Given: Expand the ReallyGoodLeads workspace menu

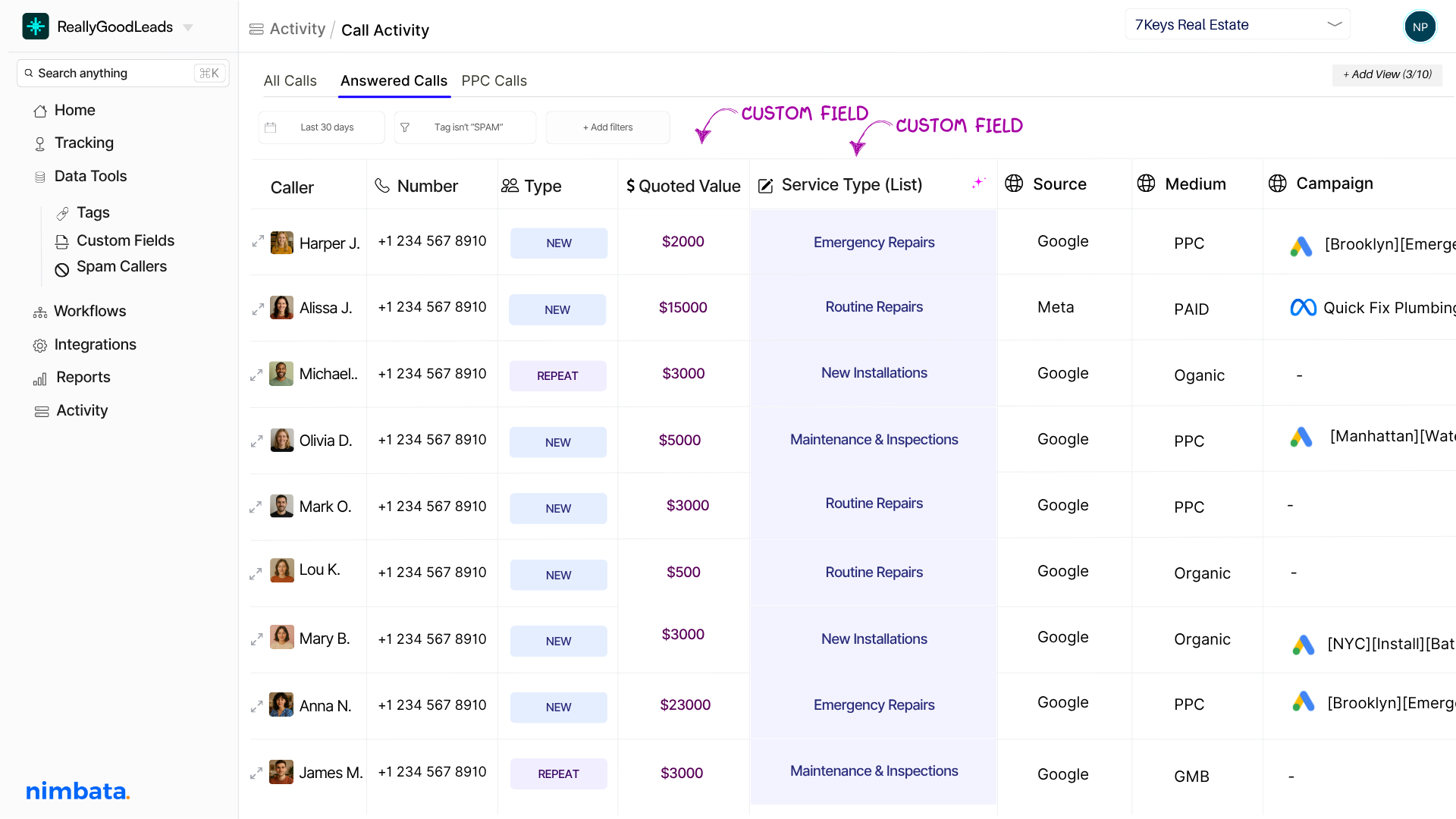Looking at the screenshot, I should click(x=187, y=27).
